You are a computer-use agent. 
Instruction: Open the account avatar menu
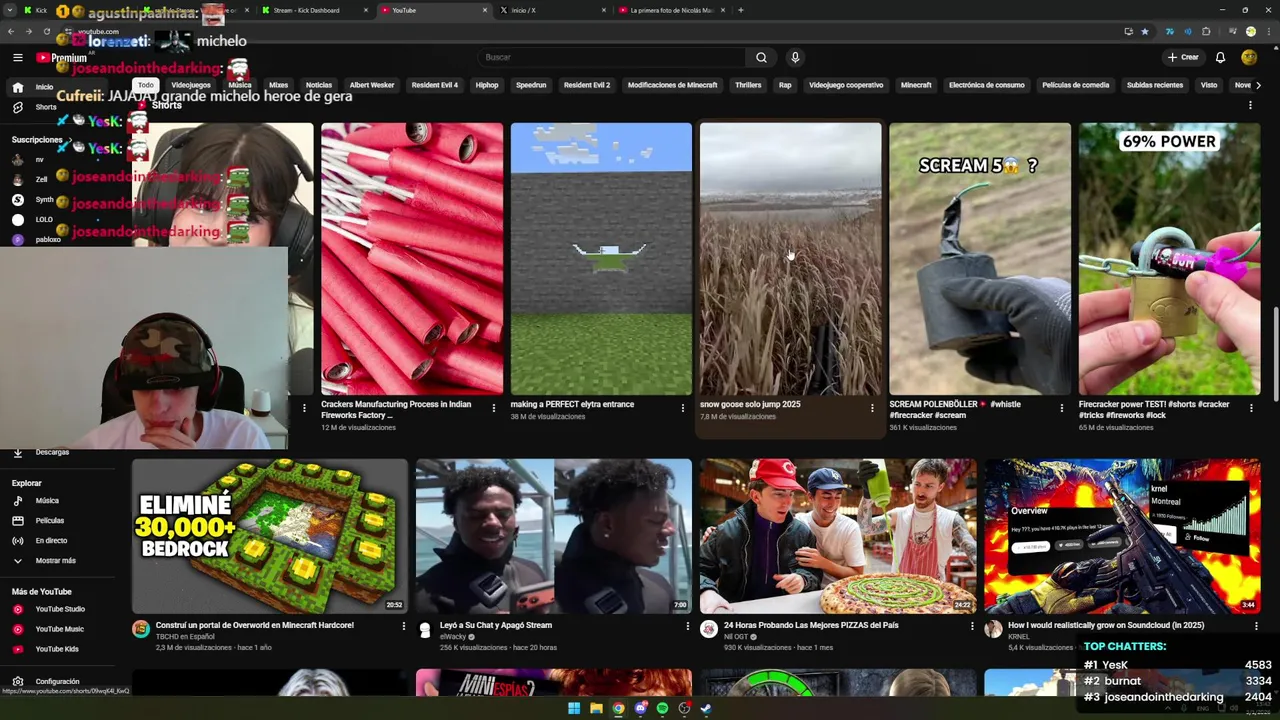1249,57
